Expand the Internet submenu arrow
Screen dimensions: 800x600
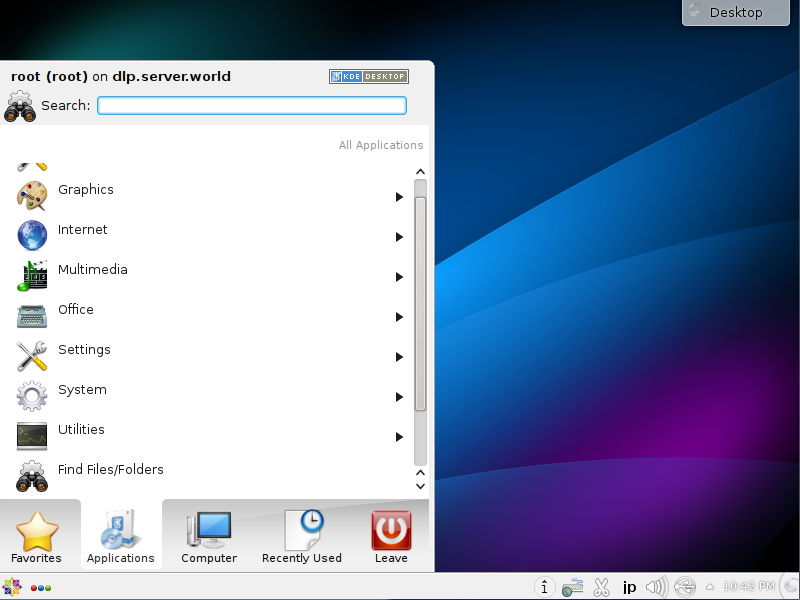tap(399, 237)
